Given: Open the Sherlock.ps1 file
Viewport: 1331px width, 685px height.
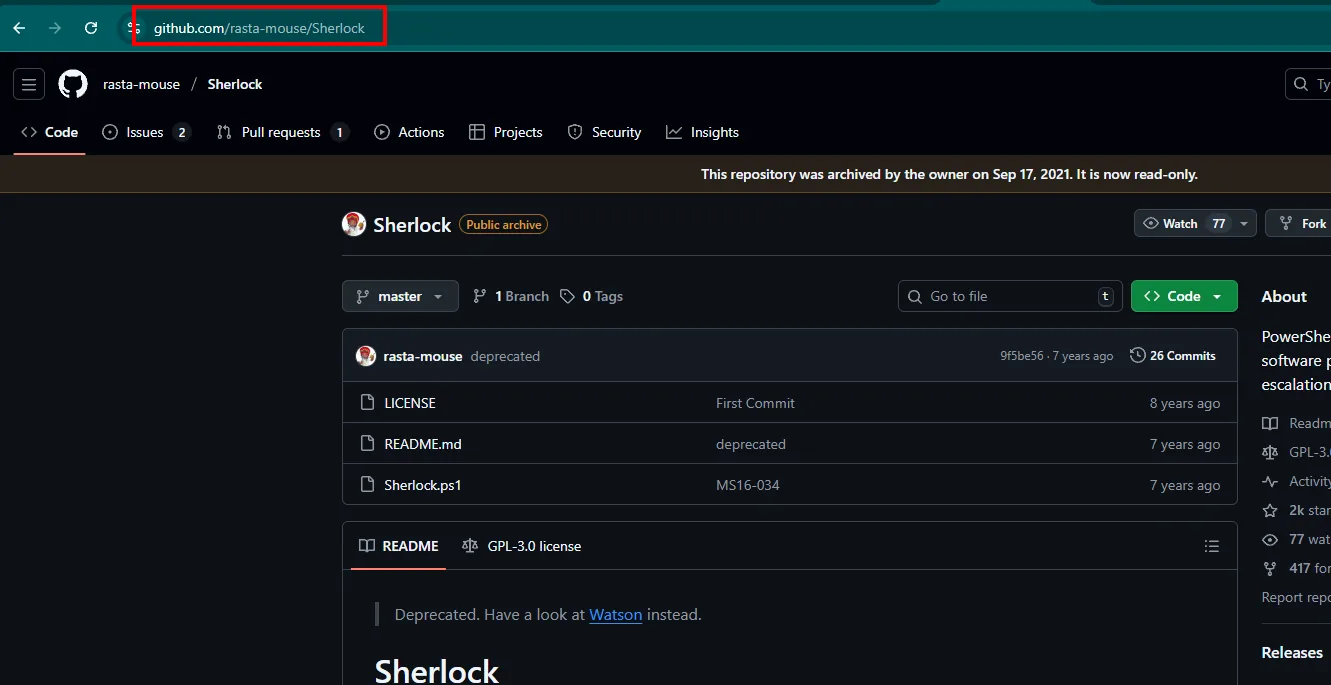Looking at the screenshot, I should [423, 485].
